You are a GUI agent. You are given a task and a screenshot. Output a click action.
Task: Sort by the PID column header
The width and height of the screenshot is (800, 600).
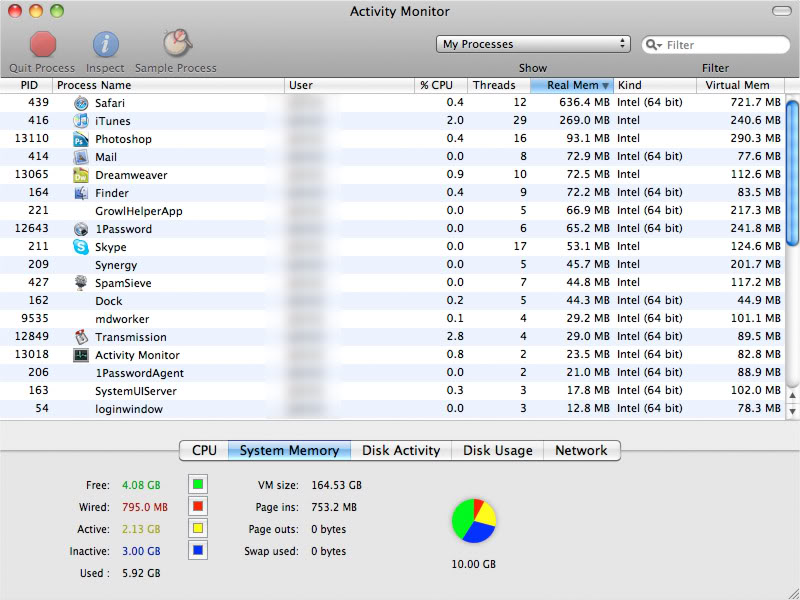27,85
